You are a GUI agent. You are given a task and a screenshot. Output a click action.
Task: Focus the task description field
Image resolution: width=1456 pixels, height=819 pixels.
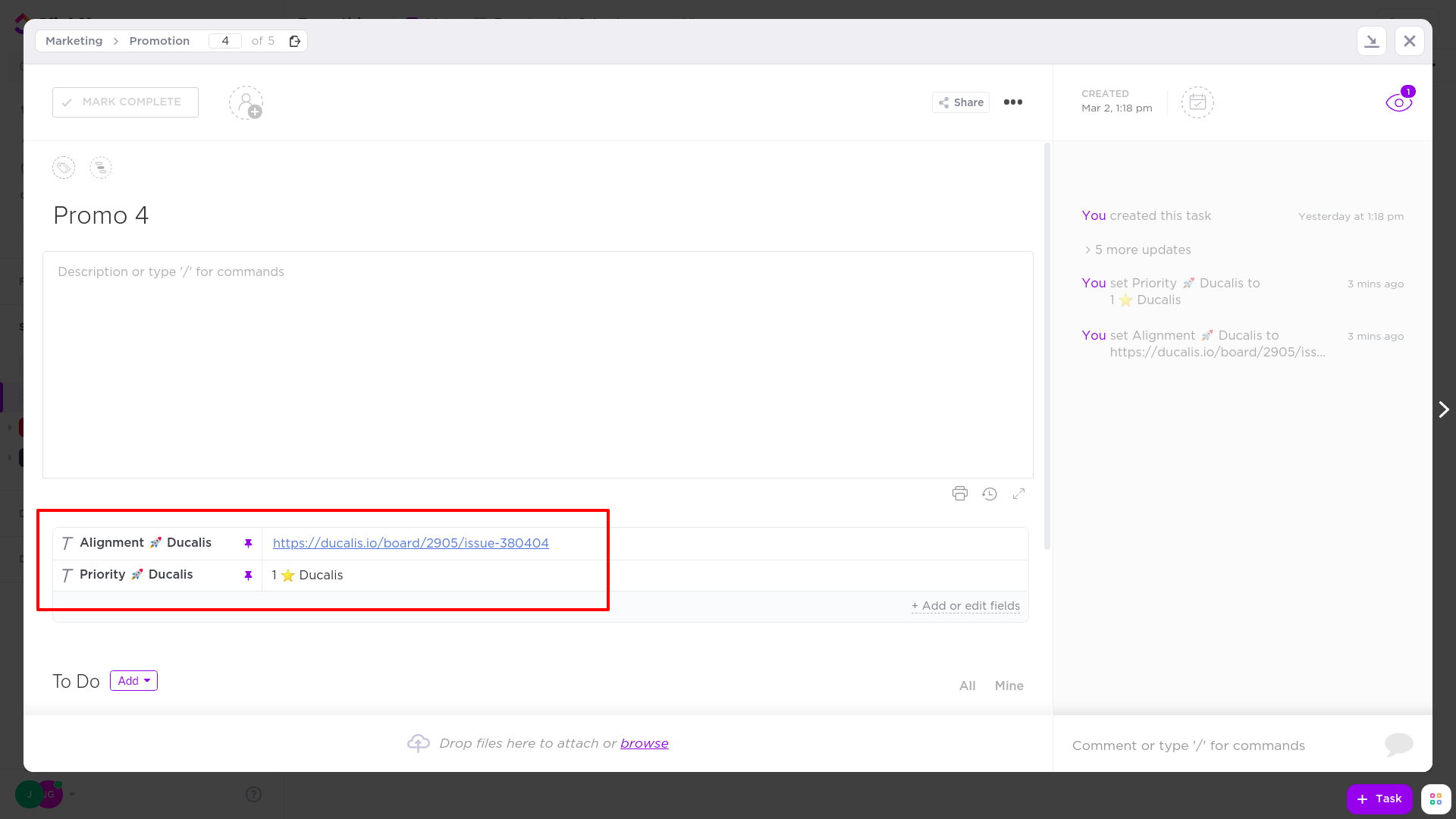click(x=538, y=365)
